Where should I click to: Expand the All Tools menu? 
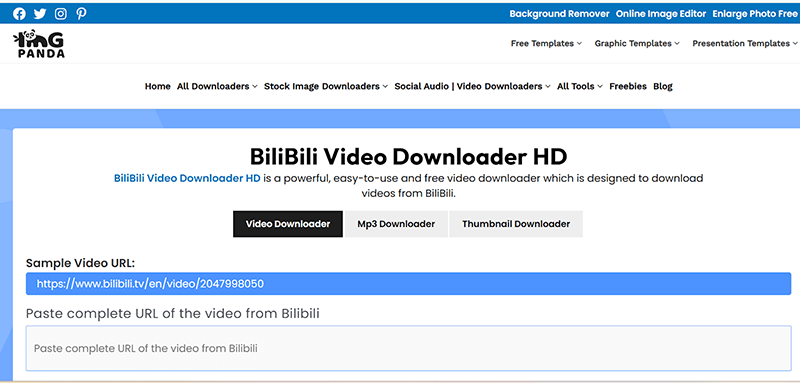point(580,86)
